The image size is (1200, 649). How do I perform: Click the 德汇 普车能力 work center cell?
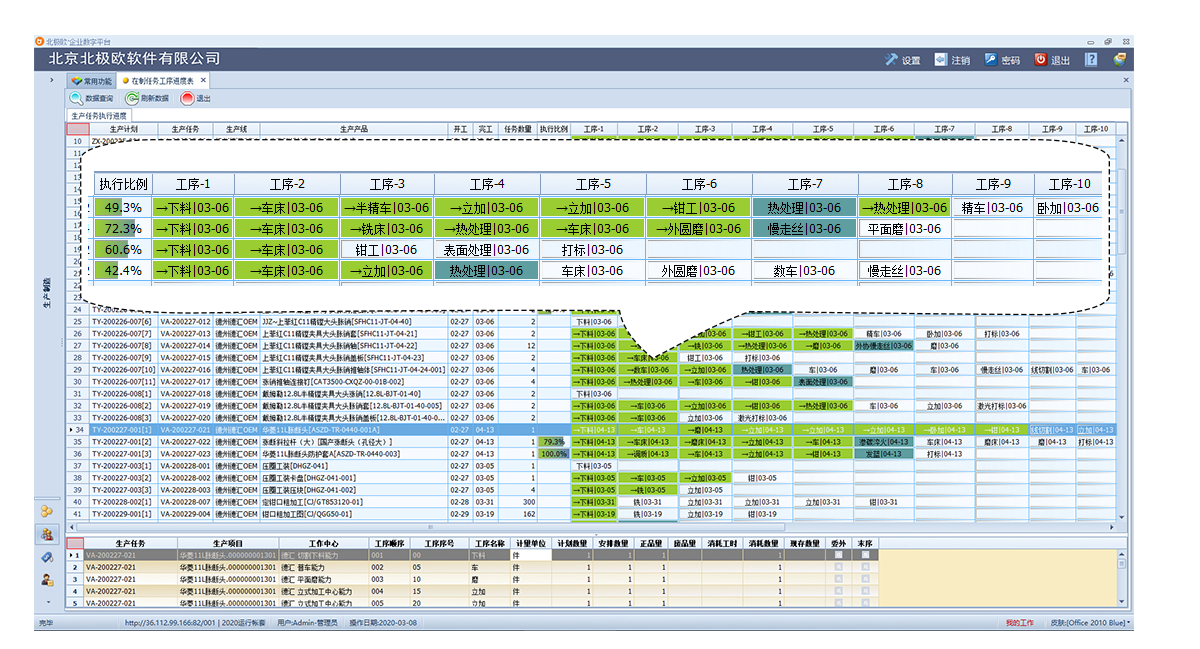point(325,567)
